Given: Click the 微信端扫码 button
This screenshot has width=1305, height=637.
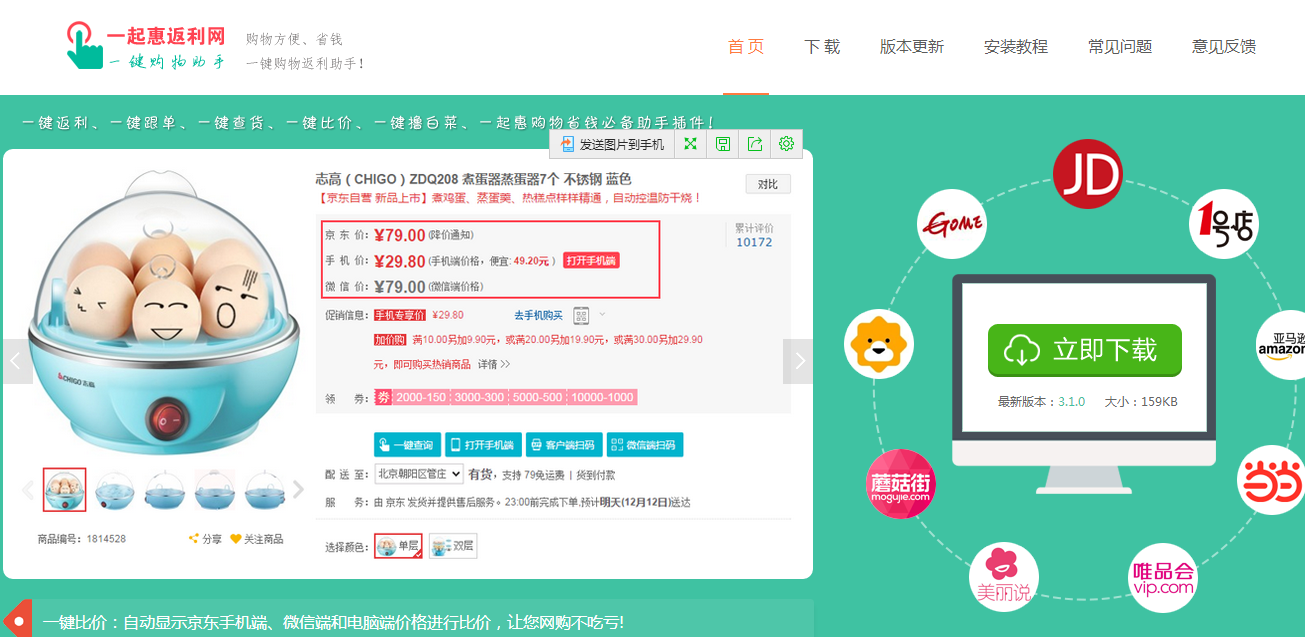Looking at the screenshot, I should 645,445.
